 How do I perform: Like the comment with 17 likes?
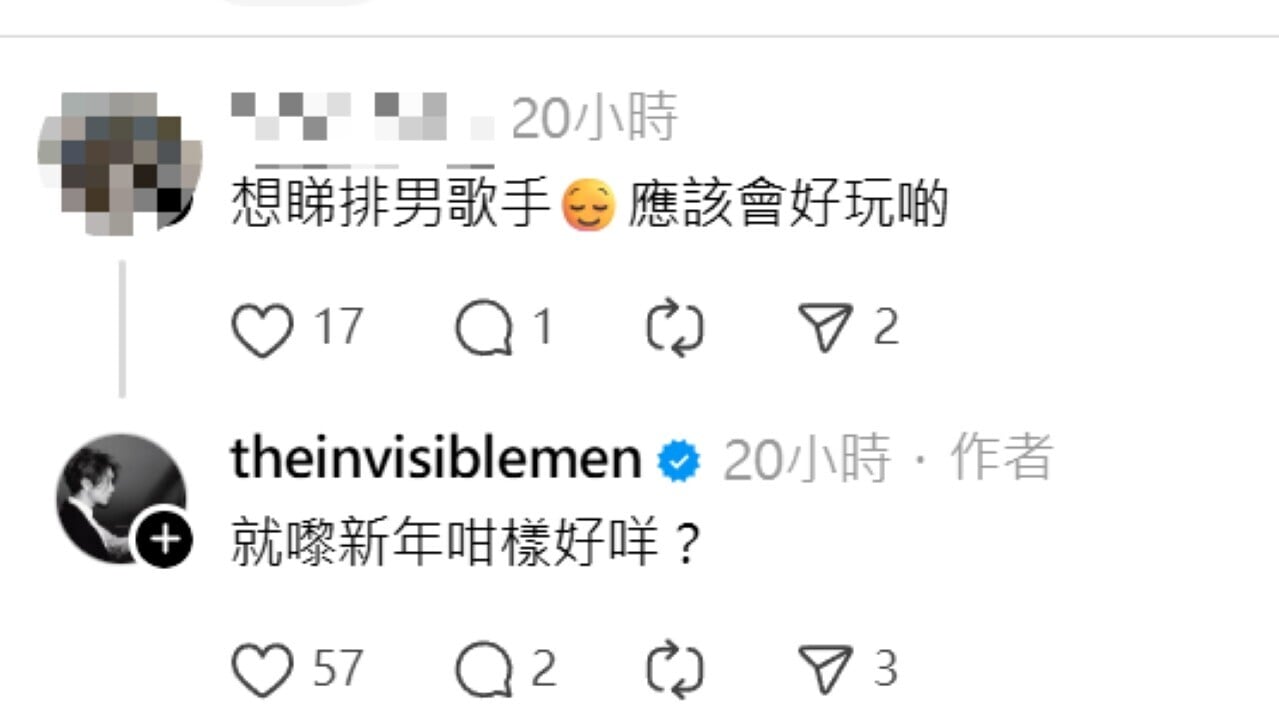point(262,329)
